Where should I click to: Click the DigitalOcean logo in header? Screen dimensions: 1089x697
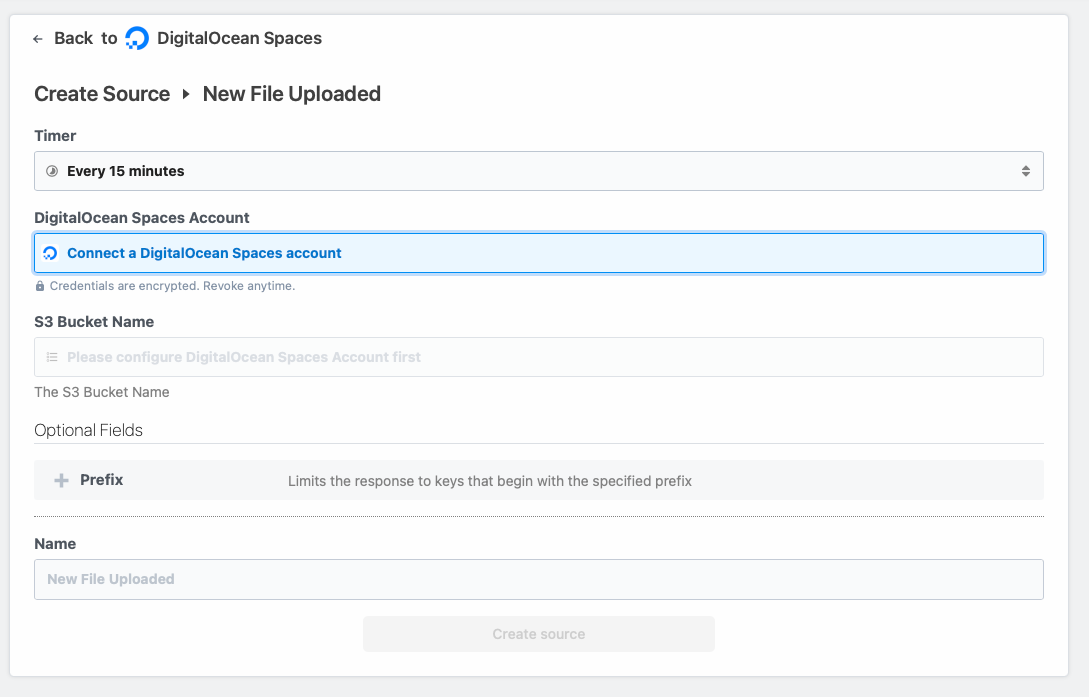click(x=137, y=39)
